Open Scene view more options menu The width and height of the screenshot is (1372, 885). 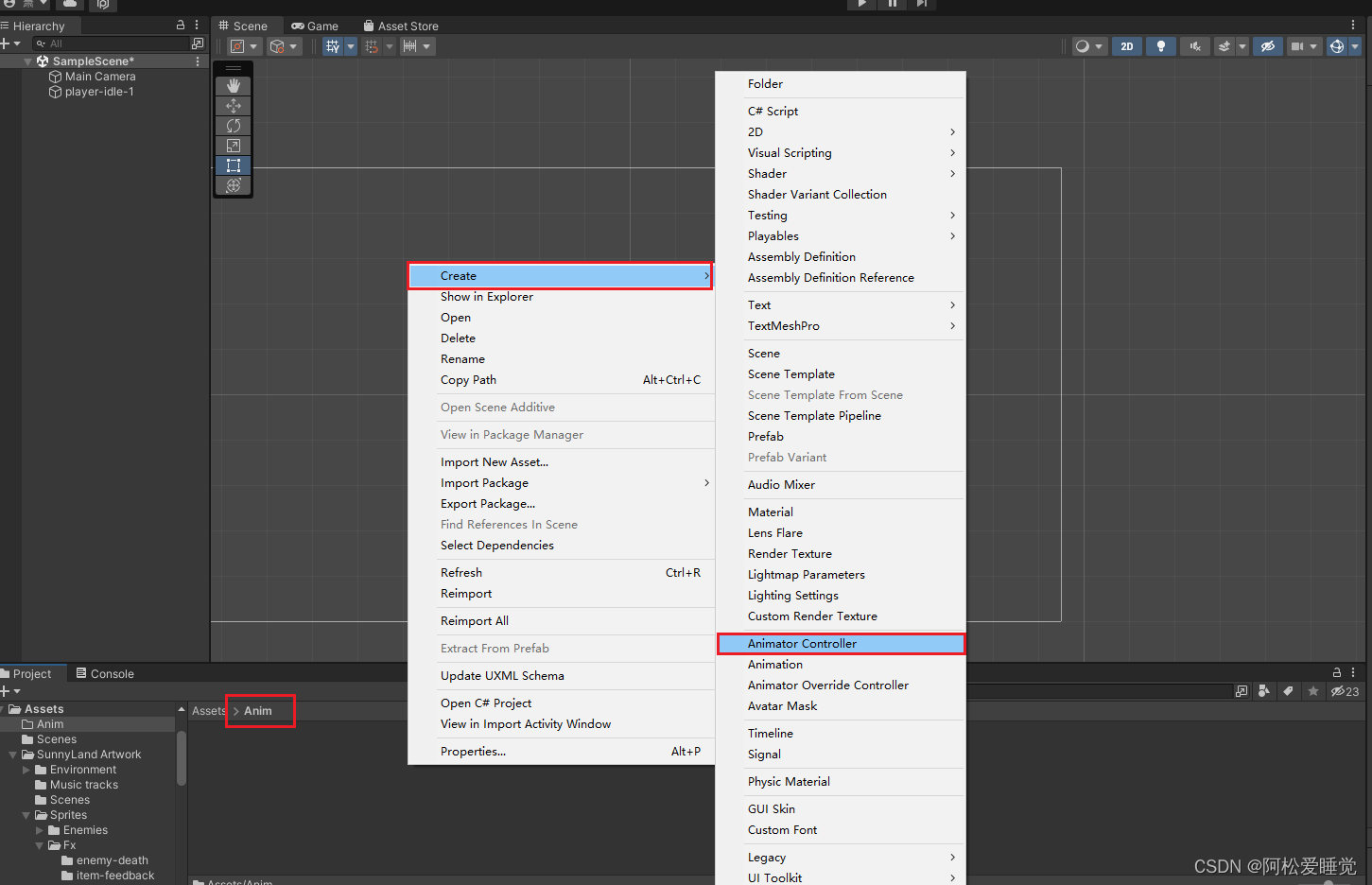[x=1353, y=26]
